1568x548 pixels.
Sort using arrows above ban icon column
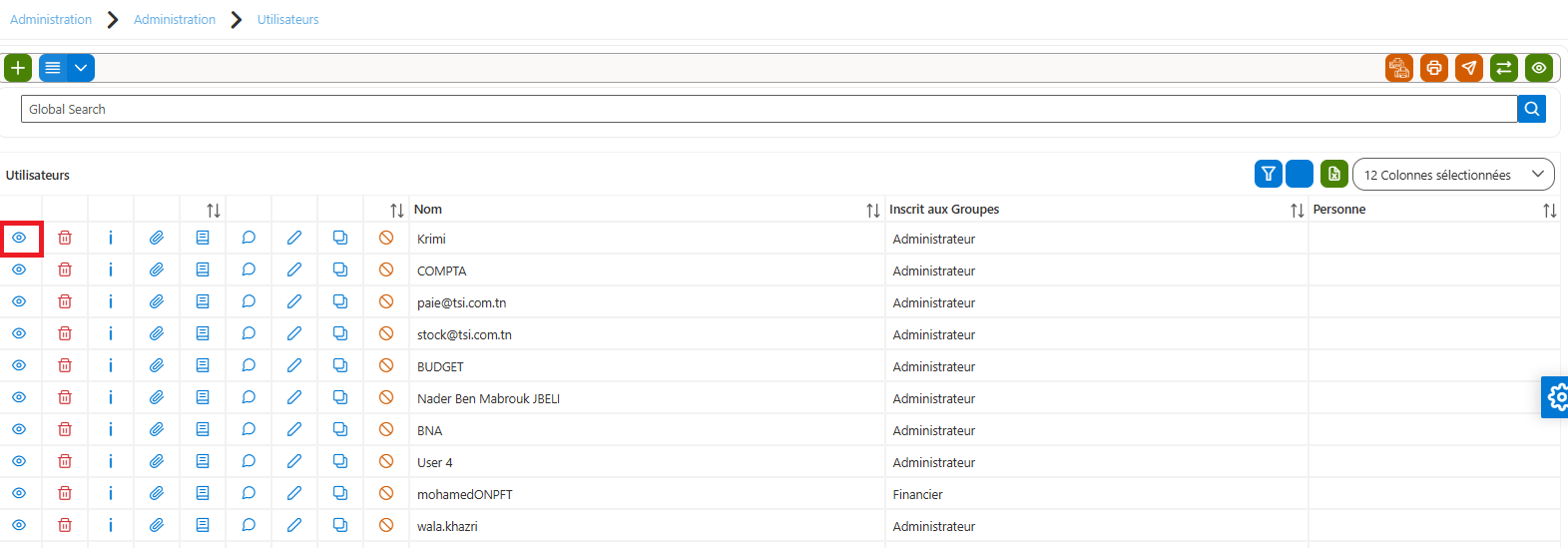(x=396, y=210)
